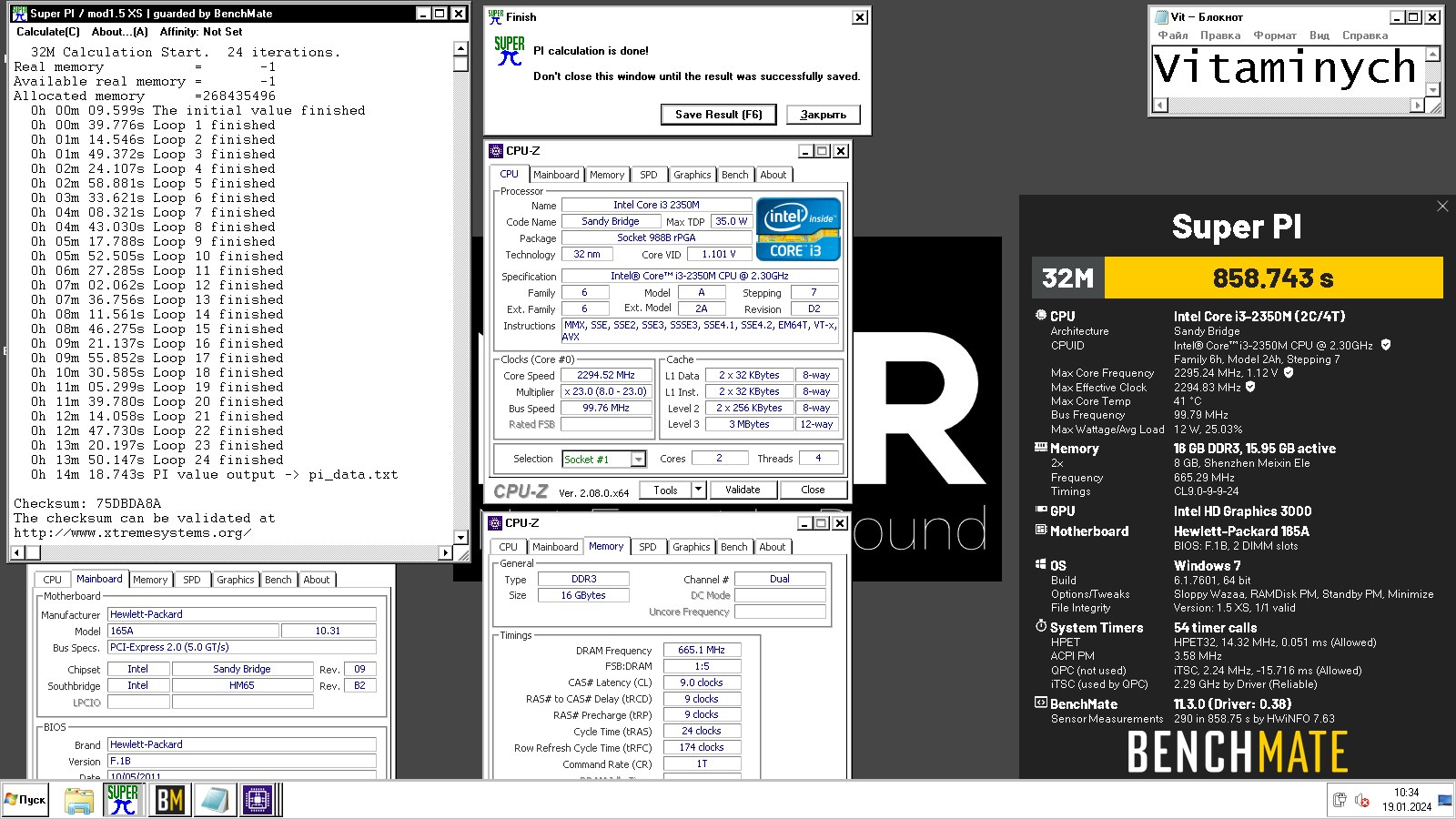Click the Super PI taskbar icon

pos(122,800)
